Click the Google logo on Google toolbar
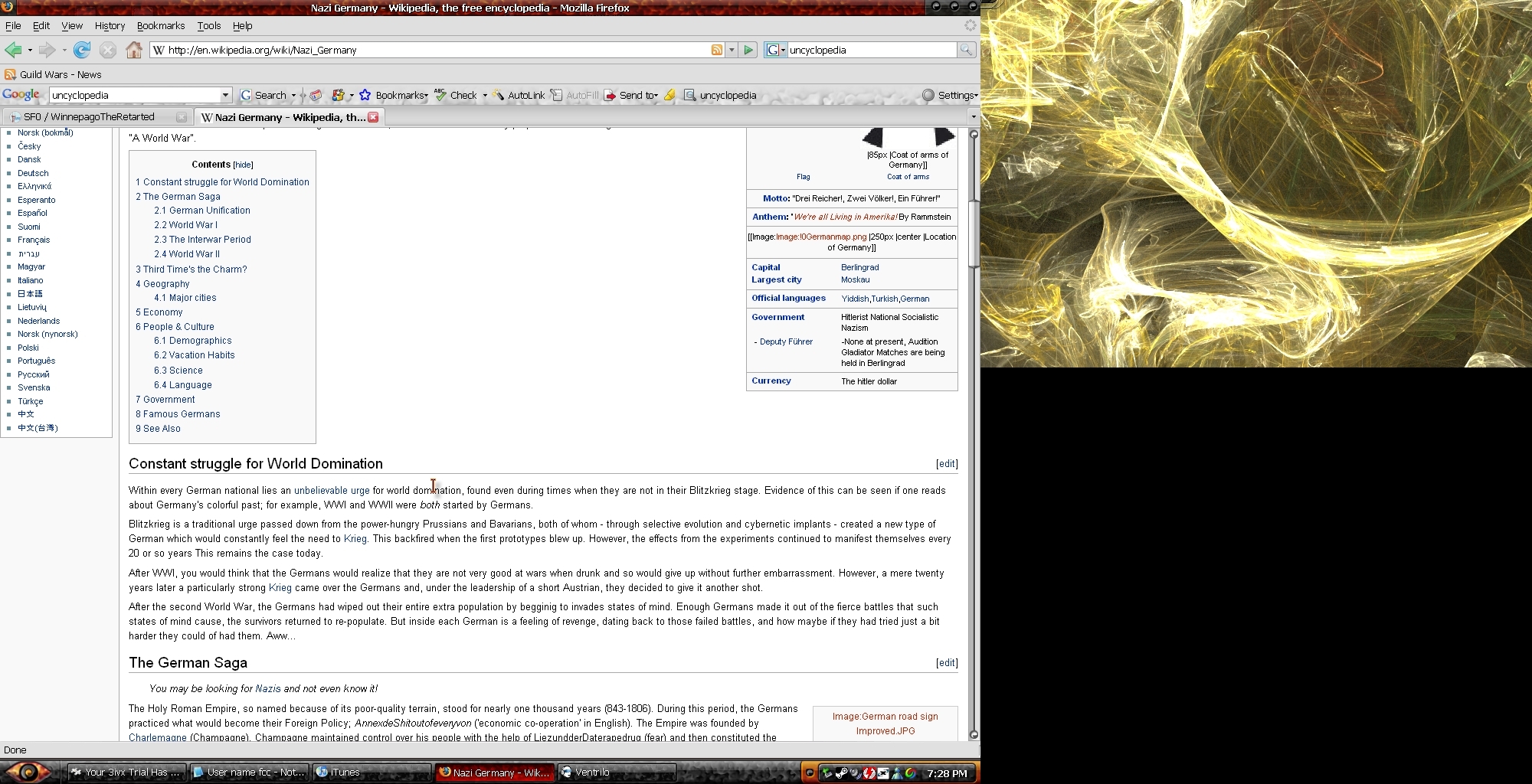 point(21,95)
